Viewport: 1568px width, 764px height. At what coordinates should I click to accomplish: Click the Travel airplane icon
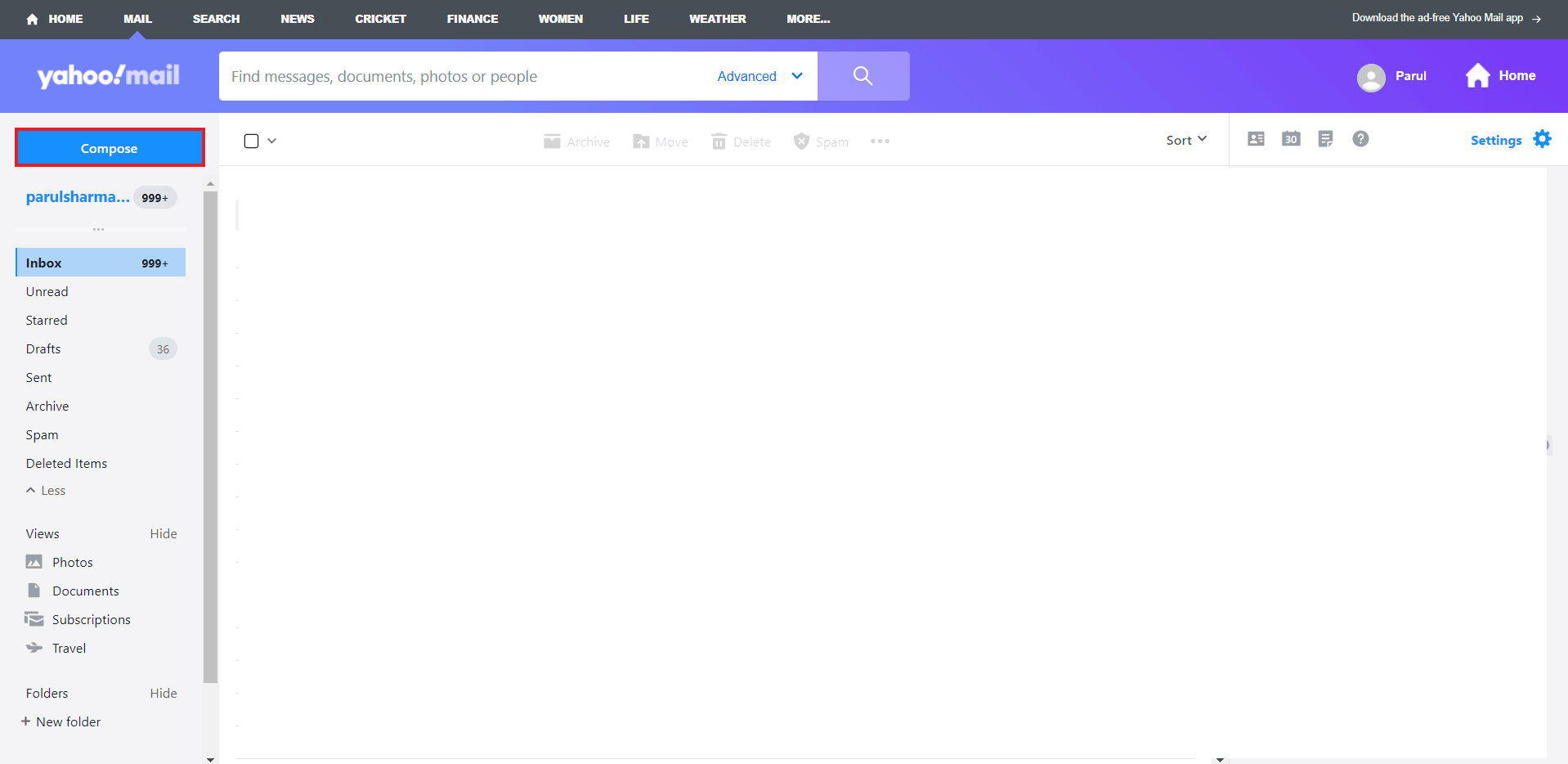34,648
